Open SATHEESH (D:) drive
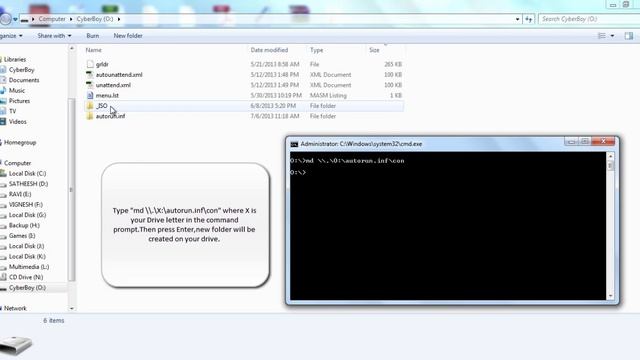640x360 pixels. 29,184
